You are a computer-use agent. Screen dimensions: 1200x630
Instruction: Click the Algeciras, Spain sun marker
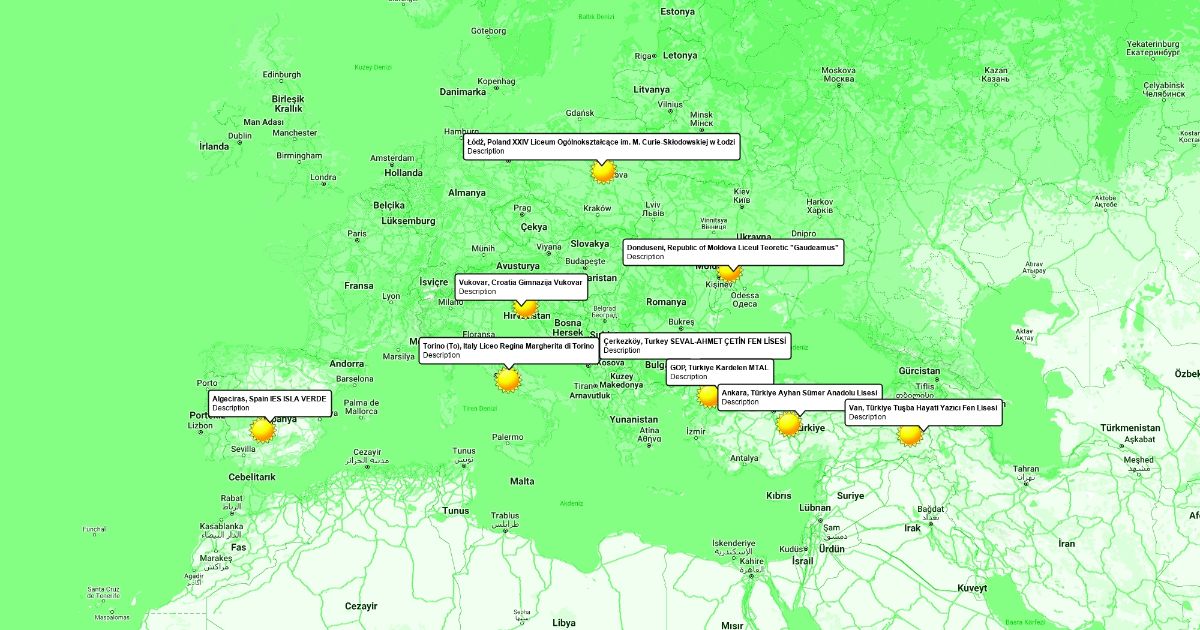click(262, 430)
